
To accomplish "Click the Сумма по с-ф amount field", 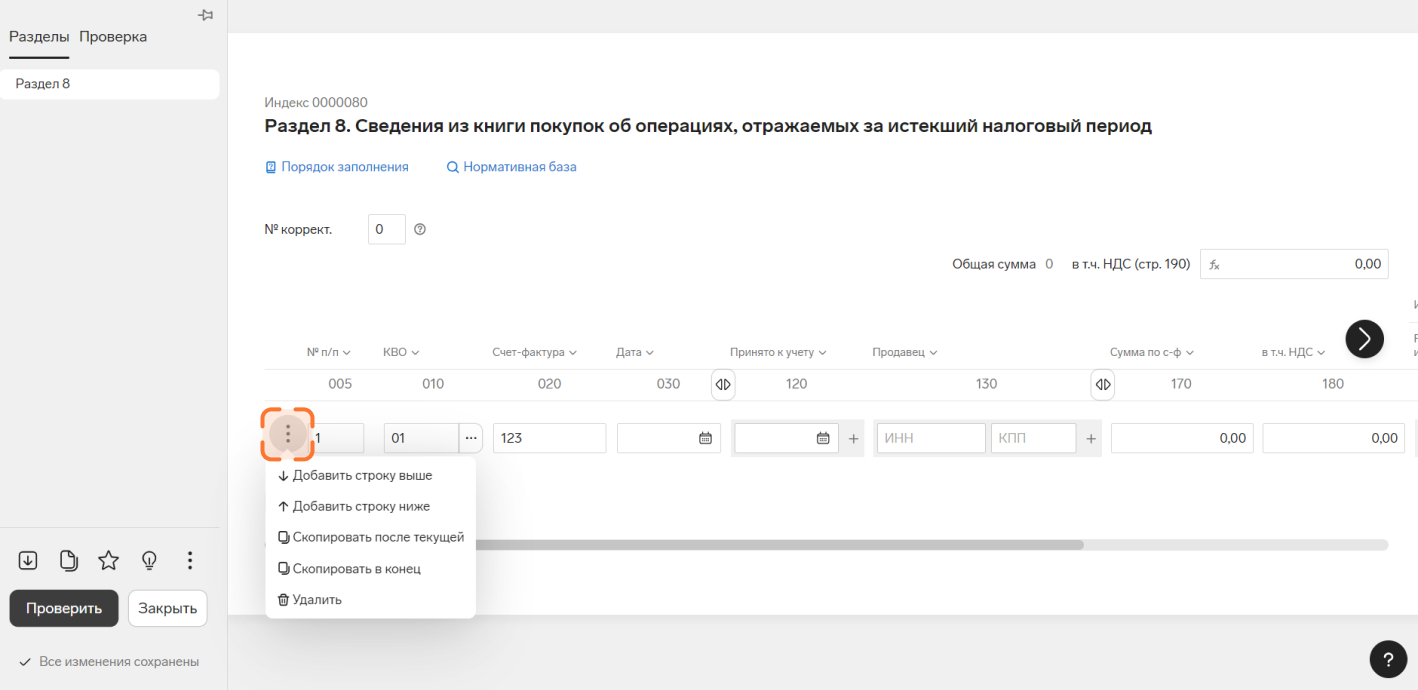I will [1182, 438].
